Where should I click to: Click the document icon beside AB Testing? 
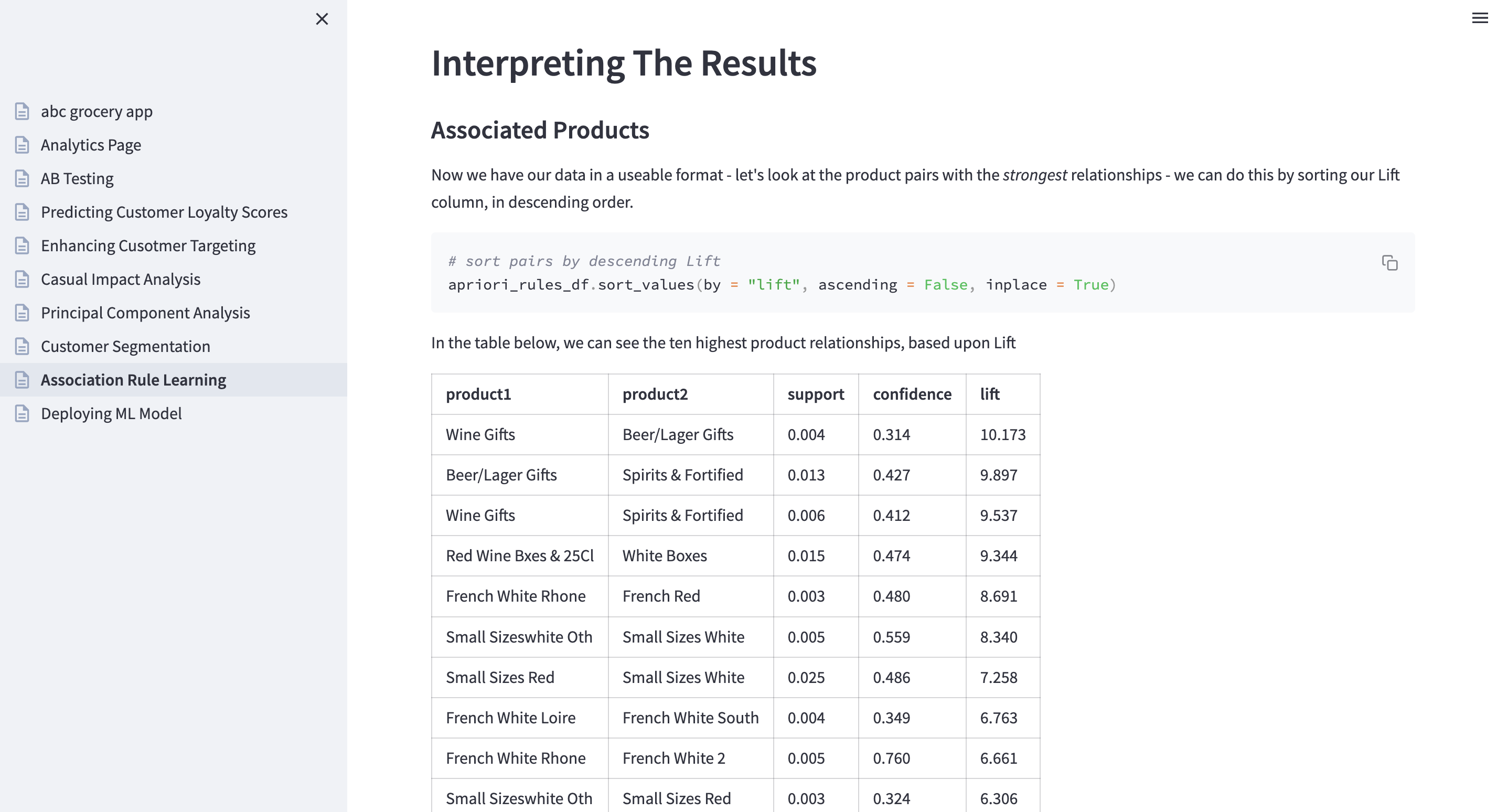click(x=22, y=178)
